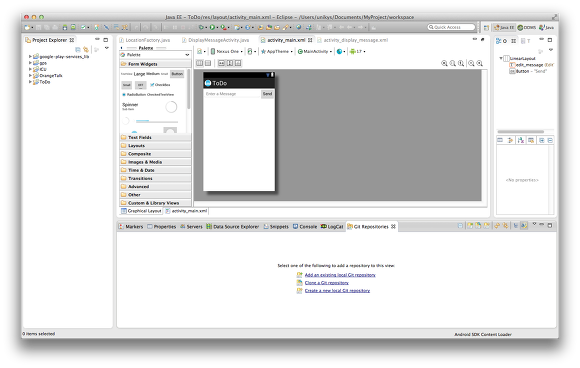Open the Project Explorer view menu arrow
The width and height of the screenshot is (580, 368).
click(107, 48)
